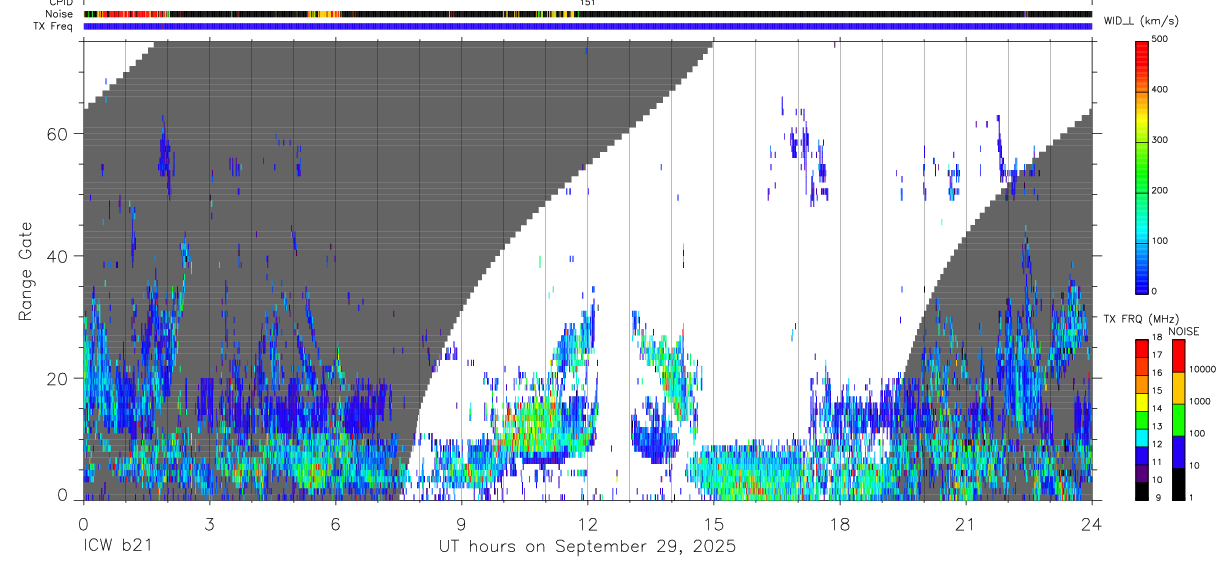Click the Noise strip above the plot
Image resolution: width=1228 pixels, height=567 pixels.
[x=588, y=14]
